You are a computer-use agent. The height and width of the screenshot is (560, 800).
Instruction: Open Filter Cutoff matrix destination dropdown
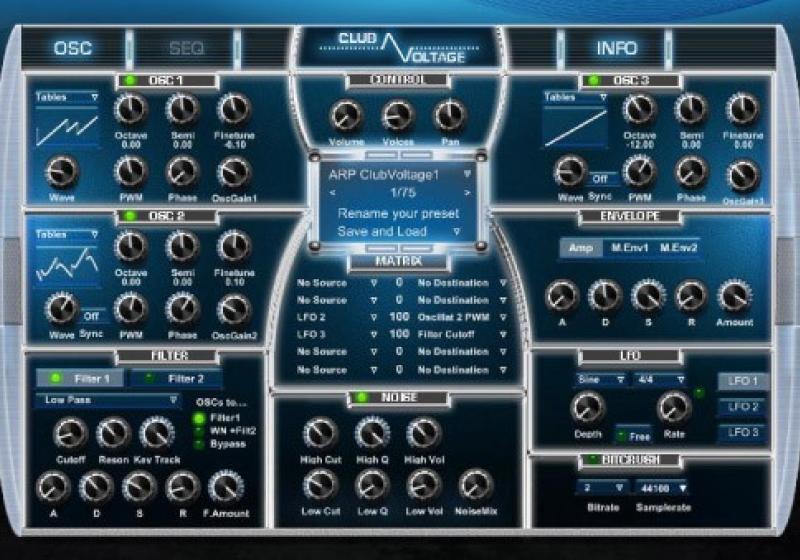[x=462, y=335]
